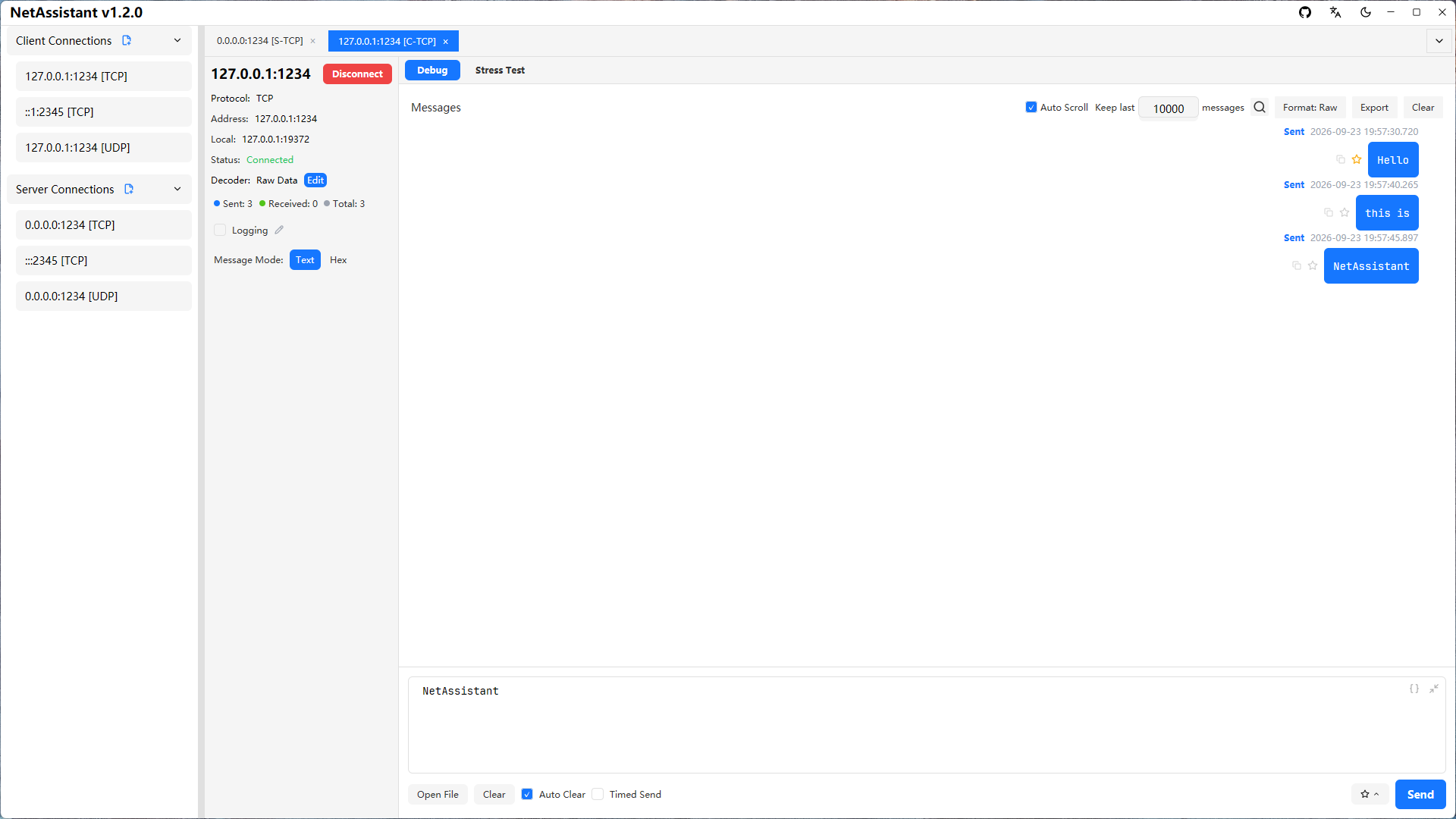1456x819 pixels.
Task: Focus the Keep last 10000 field
Action: (x=1169, y=108)
